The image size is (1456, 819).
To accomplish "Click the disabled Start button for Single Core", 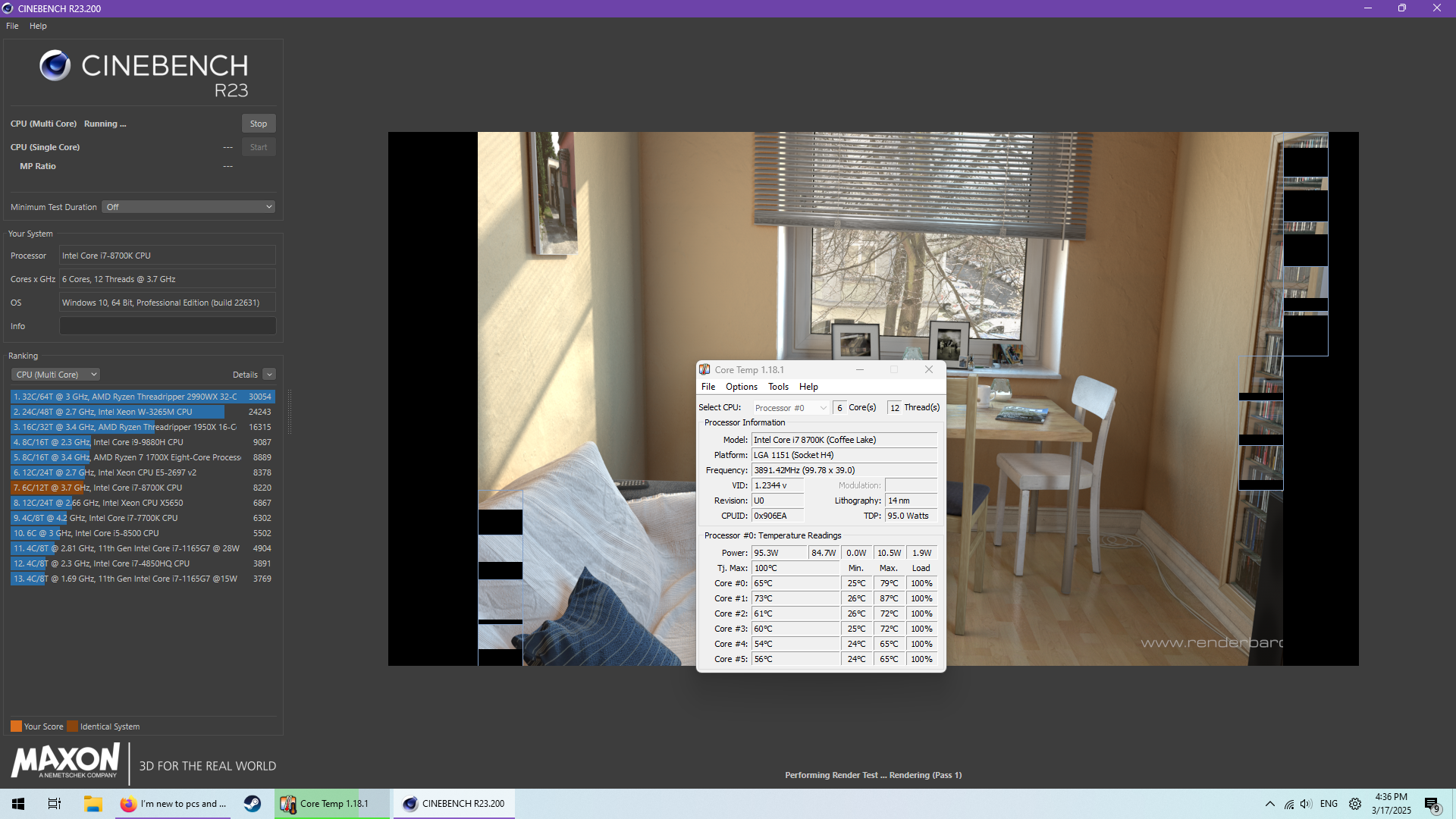I will (x=259, y=147).
